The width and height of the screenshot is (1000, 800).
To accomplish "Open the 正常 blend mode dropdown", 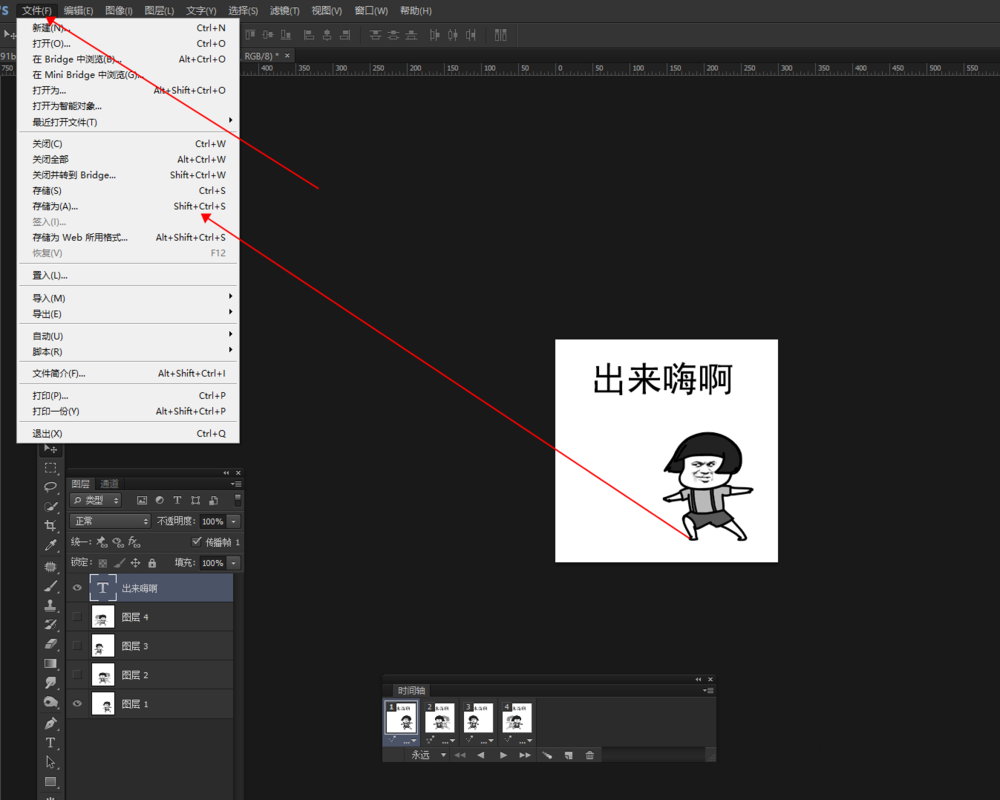I will 110,521.
